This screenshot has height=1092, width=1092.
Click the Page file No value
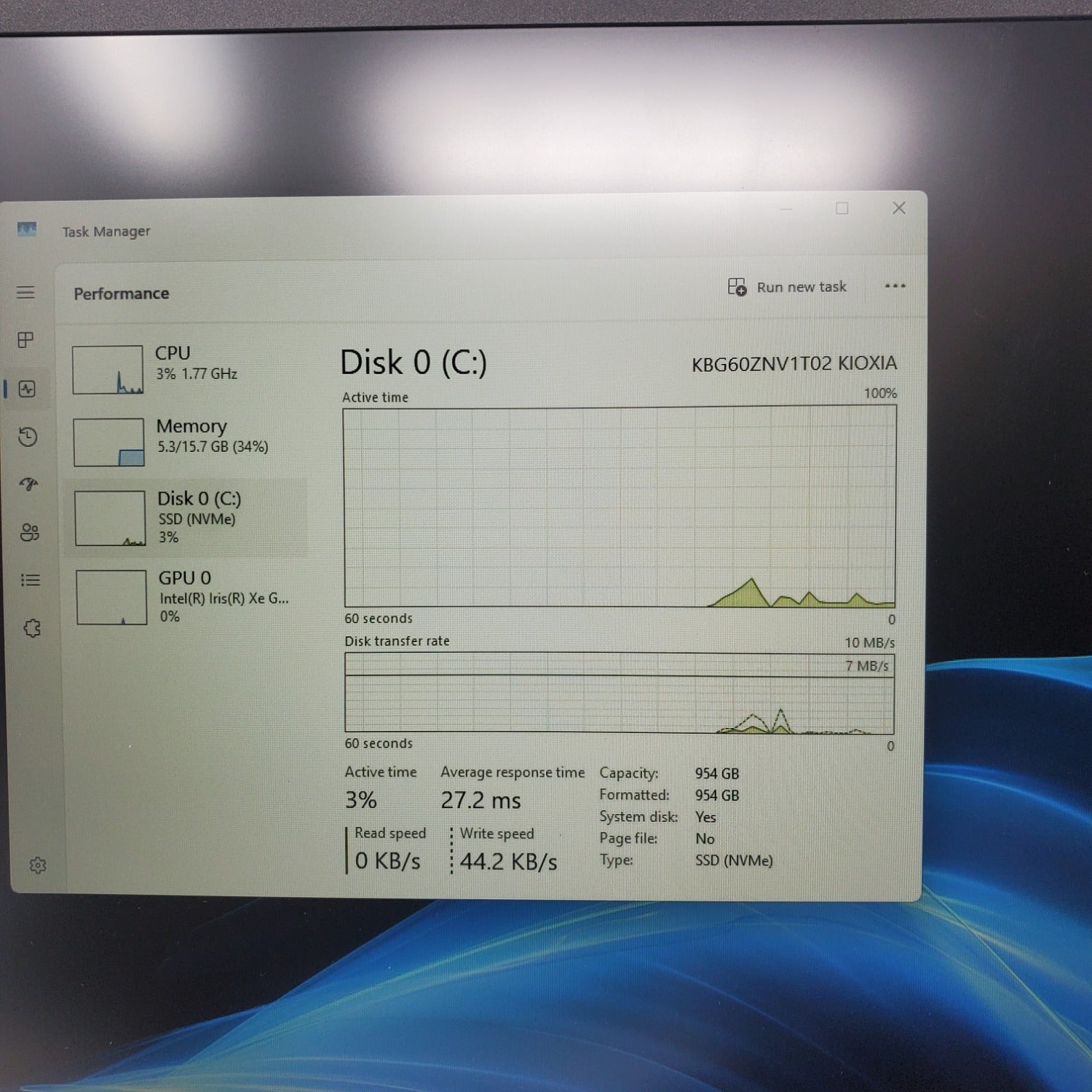[705, 839]
